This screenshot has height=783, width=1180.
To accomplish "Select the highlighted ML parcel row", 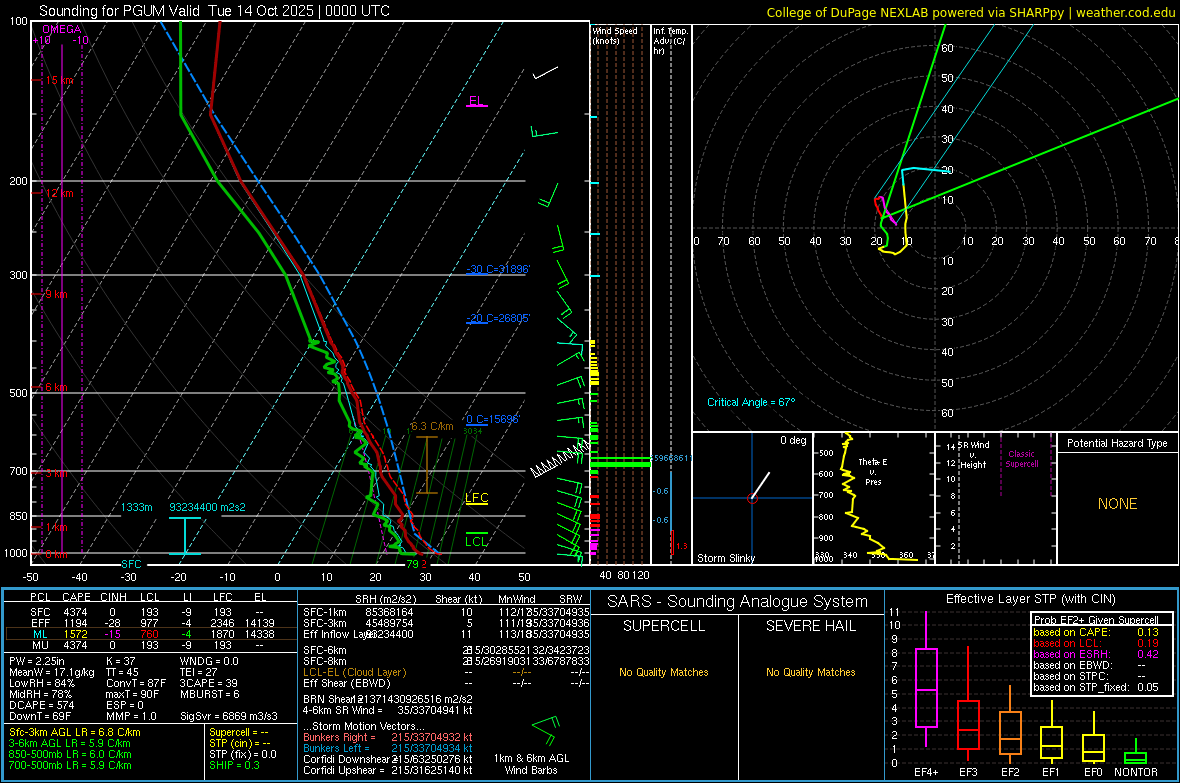I will pos(151,634).
